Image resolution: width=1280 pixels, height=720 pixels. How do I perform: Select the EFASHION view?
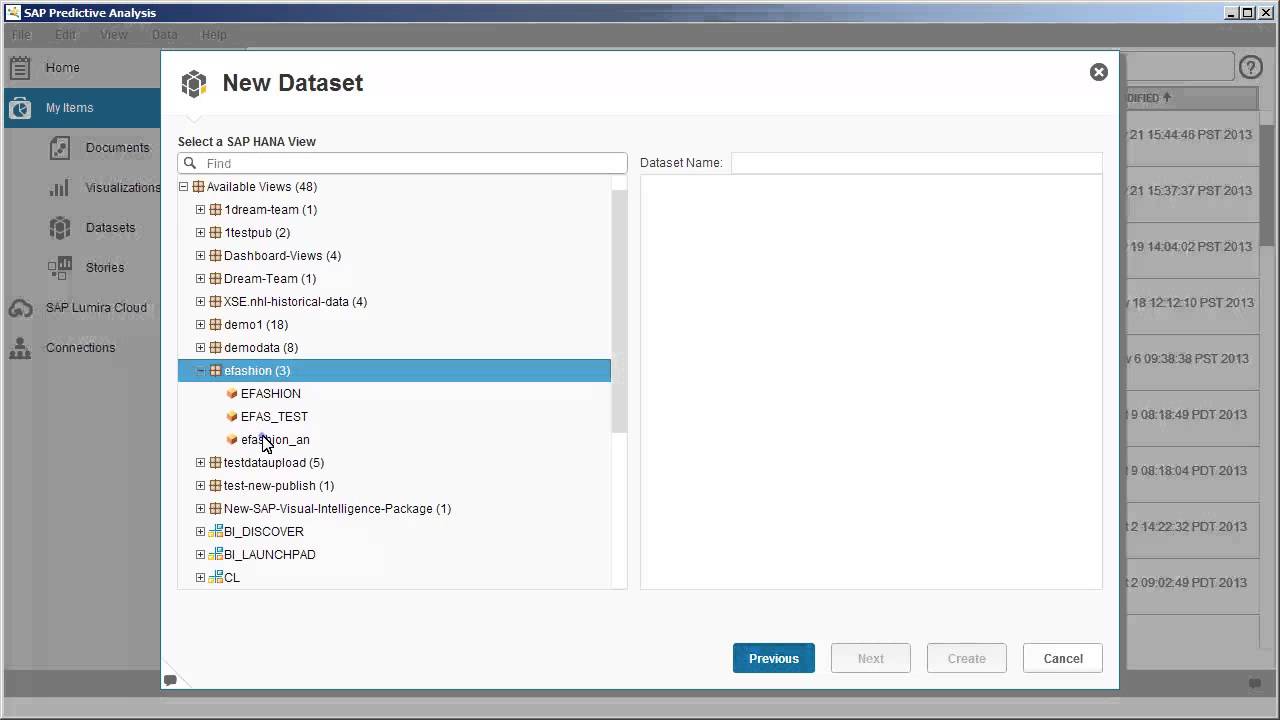270,394
